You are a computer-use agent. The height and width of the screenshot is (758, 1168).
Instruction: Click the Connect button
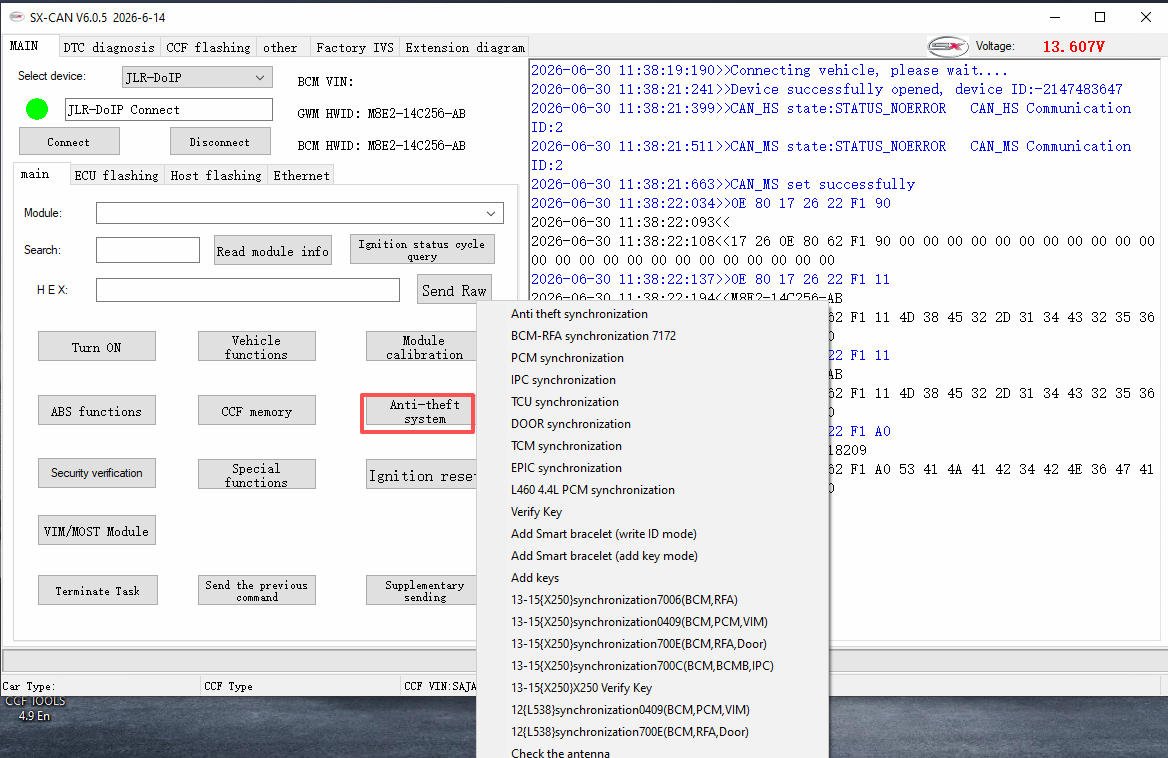[x=69, y=141]
